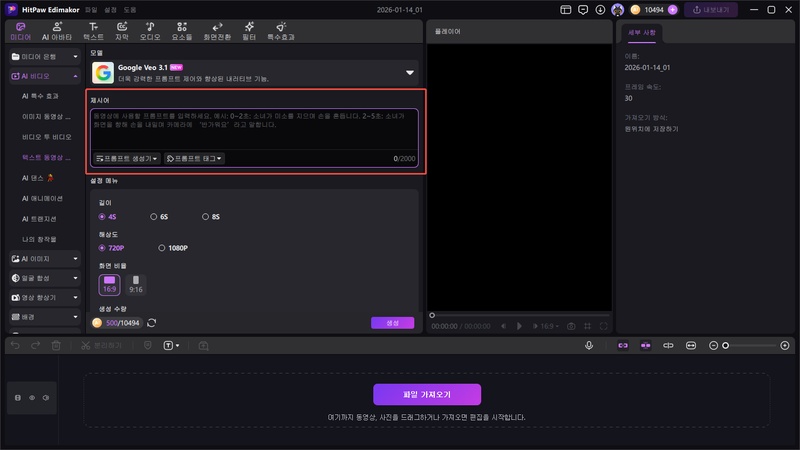
Task: Select 비디오 투 비디오 in sidebar
Action: click(46, 137)
